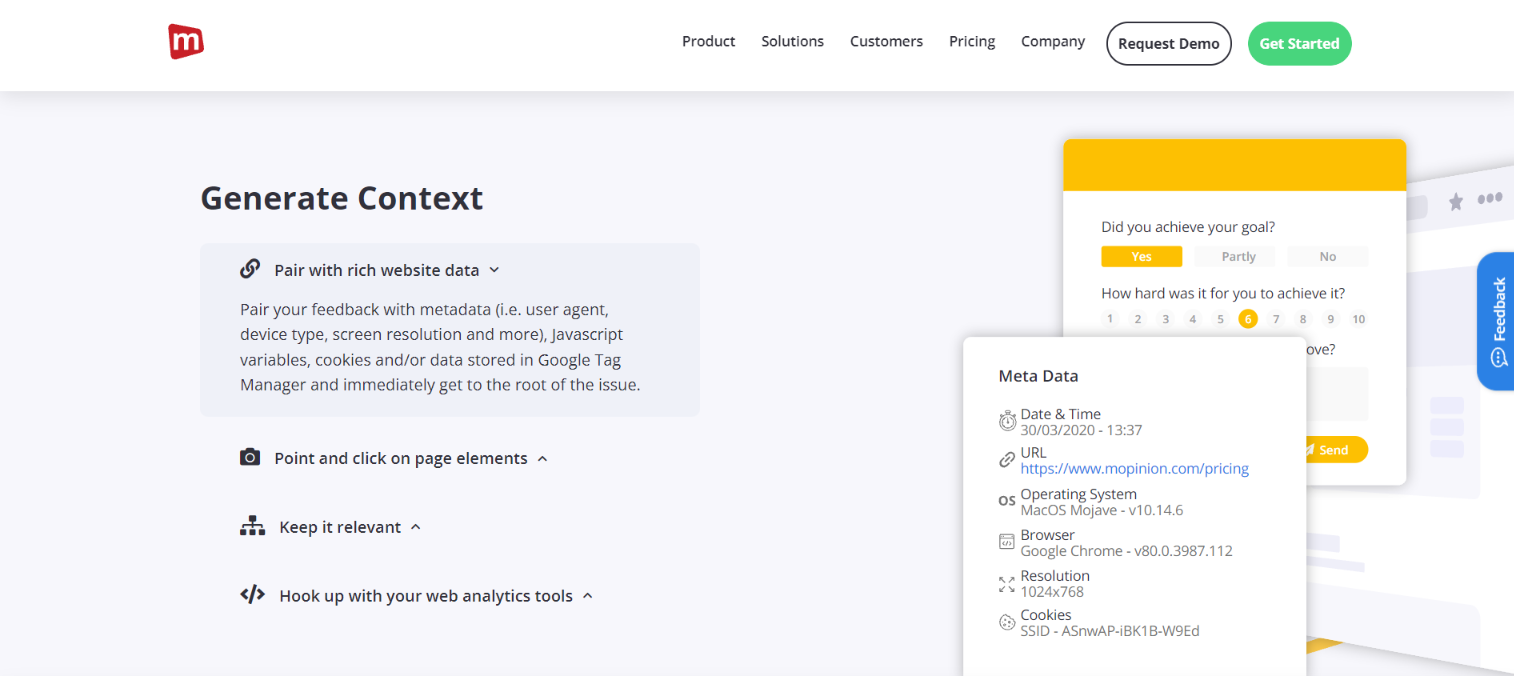Open the Product menu
Image resolution: width=1514 pixels, height=676 pixels.
click(708, 42)
